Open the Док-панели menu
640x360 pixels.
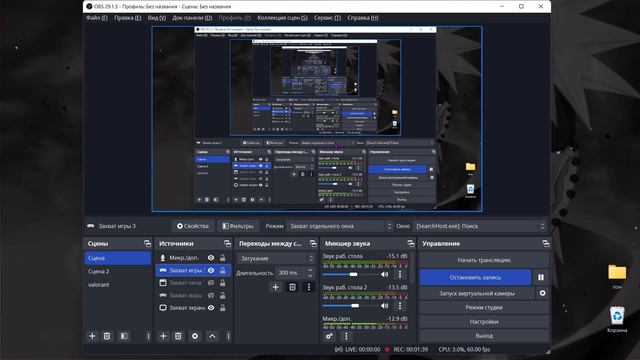click(x=192, y=18)
